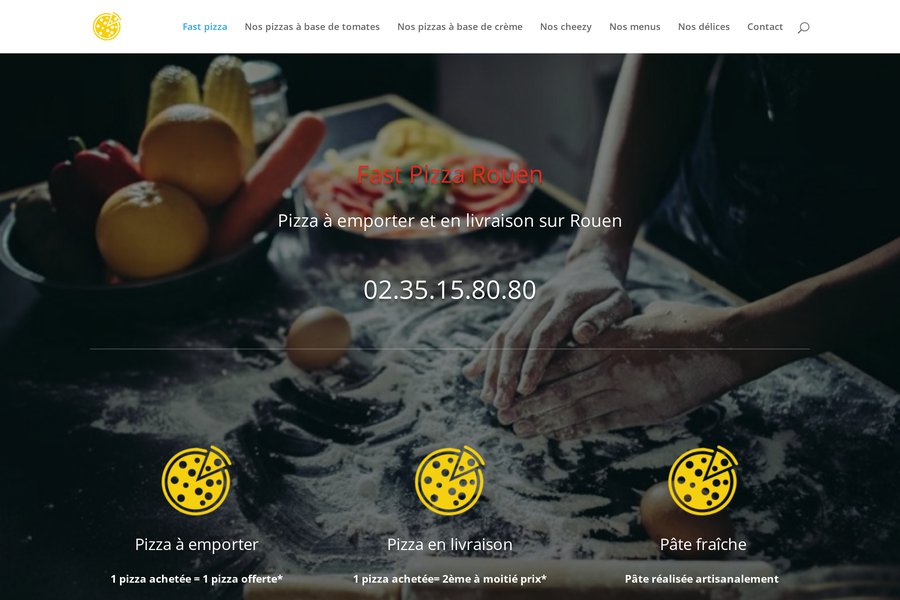Screen dimensions: 900x600
Task: Open Nos pizzas à base de tomates
Action: point(312,26)
